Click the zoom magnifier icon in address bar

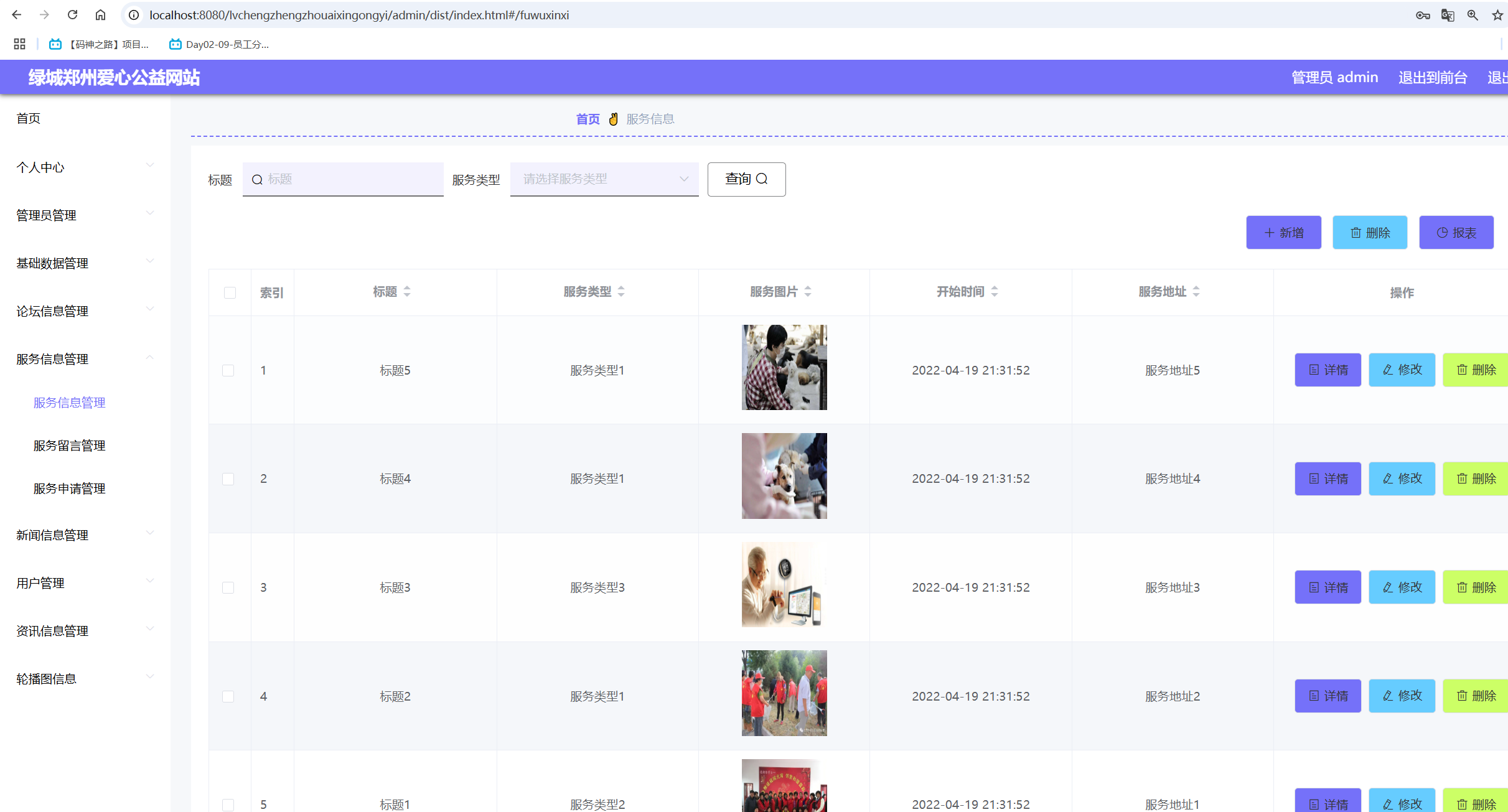pos(1473,15)
